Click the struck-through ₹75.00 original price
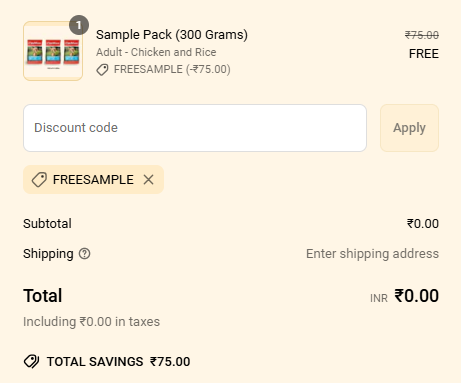 (422, 35)
